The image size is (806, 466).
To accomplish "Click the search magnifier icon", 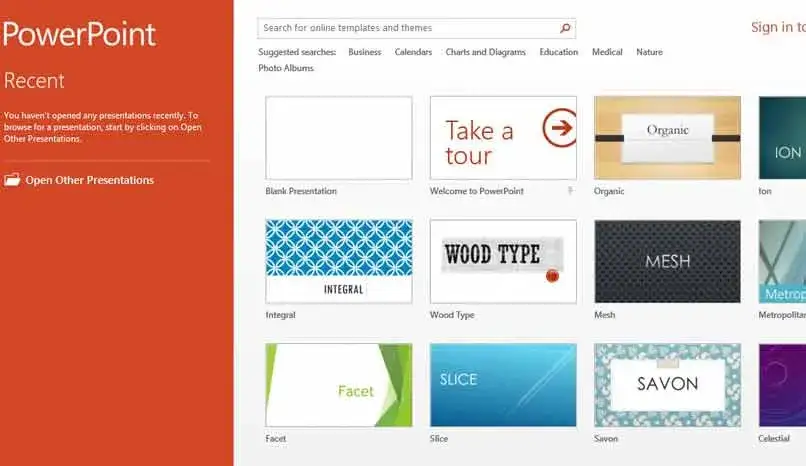I will (565, 28).
